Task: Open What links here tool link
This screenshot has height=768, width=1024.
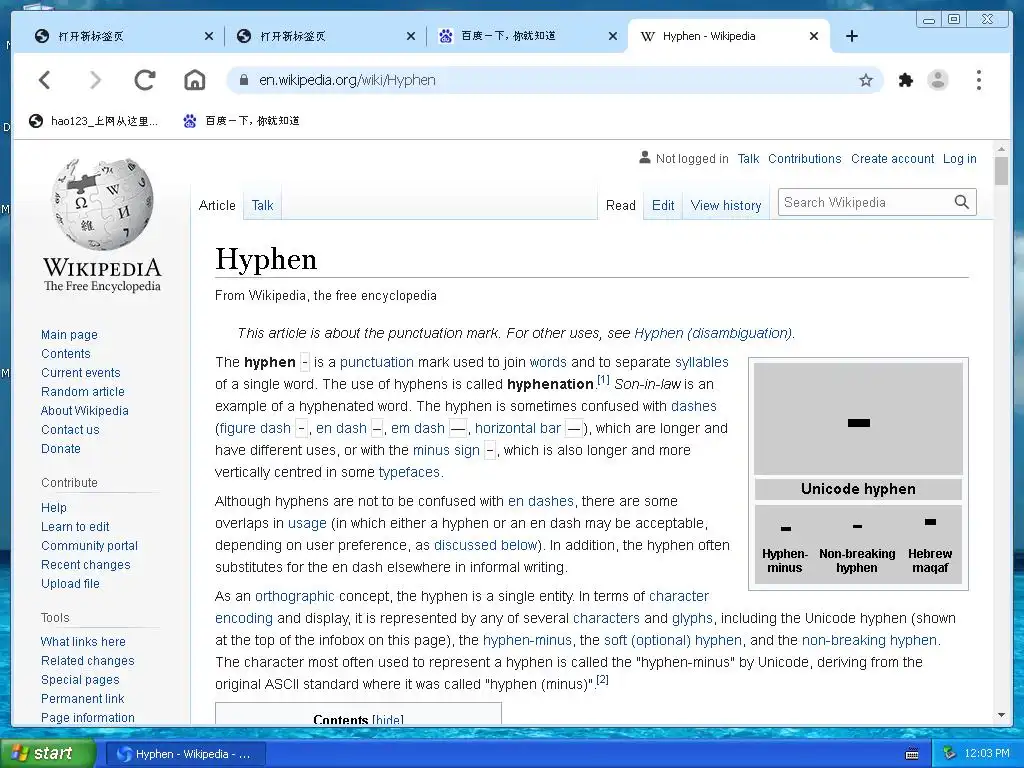Action: [x=83, y=641]
